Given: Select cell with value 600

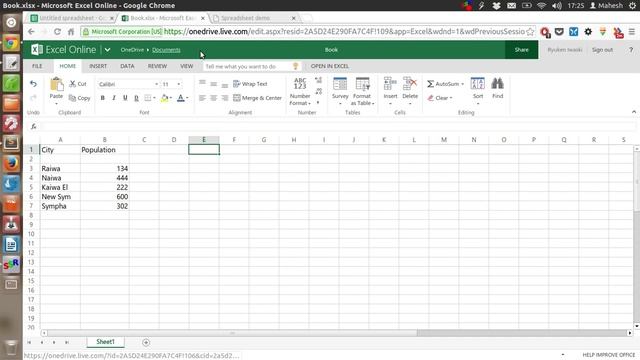Looking at the screenshot, I should [104, 197].
